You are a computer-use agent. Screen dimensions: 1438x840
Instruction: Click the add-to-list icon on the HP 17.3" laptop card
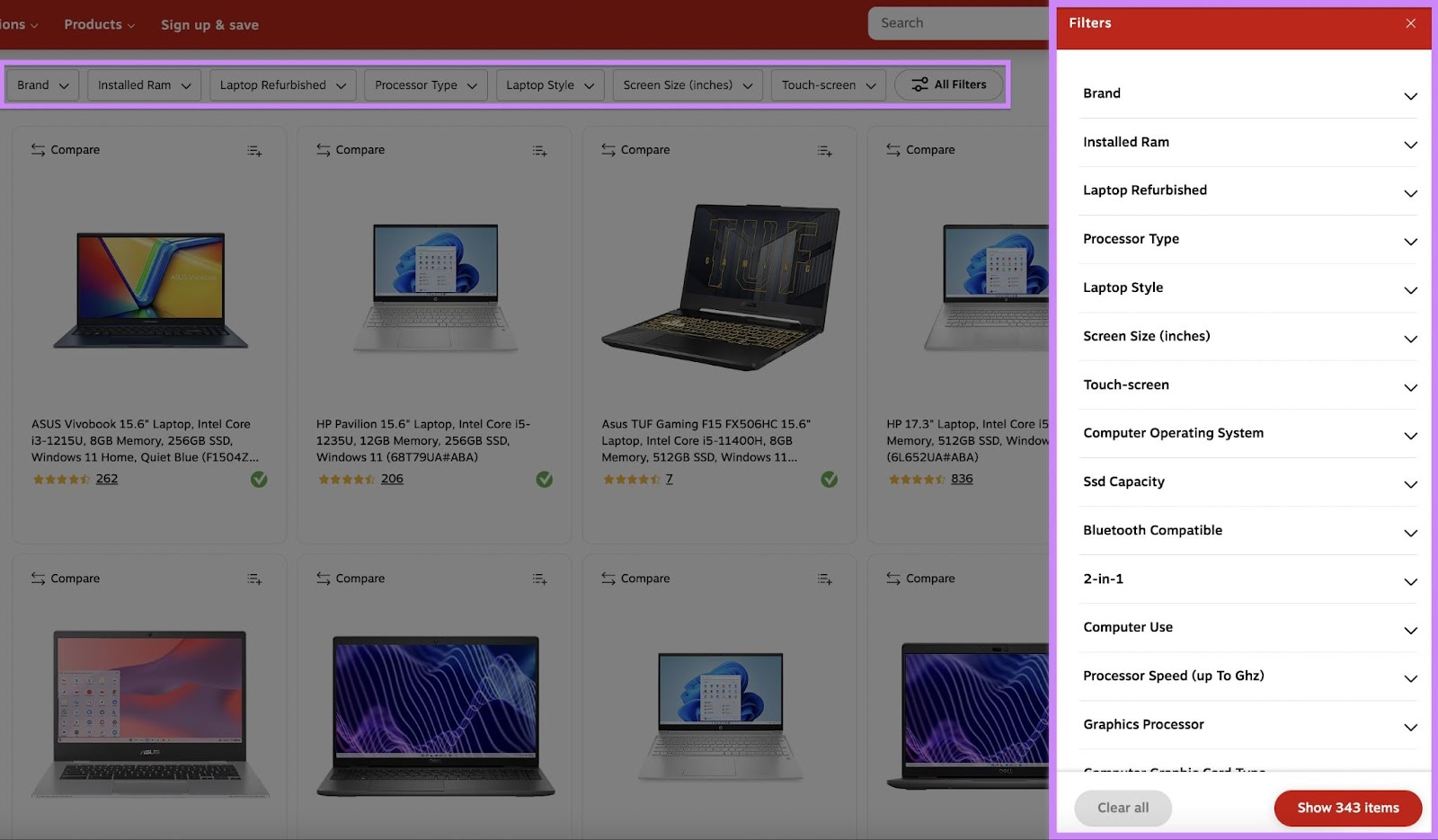pyautogui.click(x=1109, y=150)
